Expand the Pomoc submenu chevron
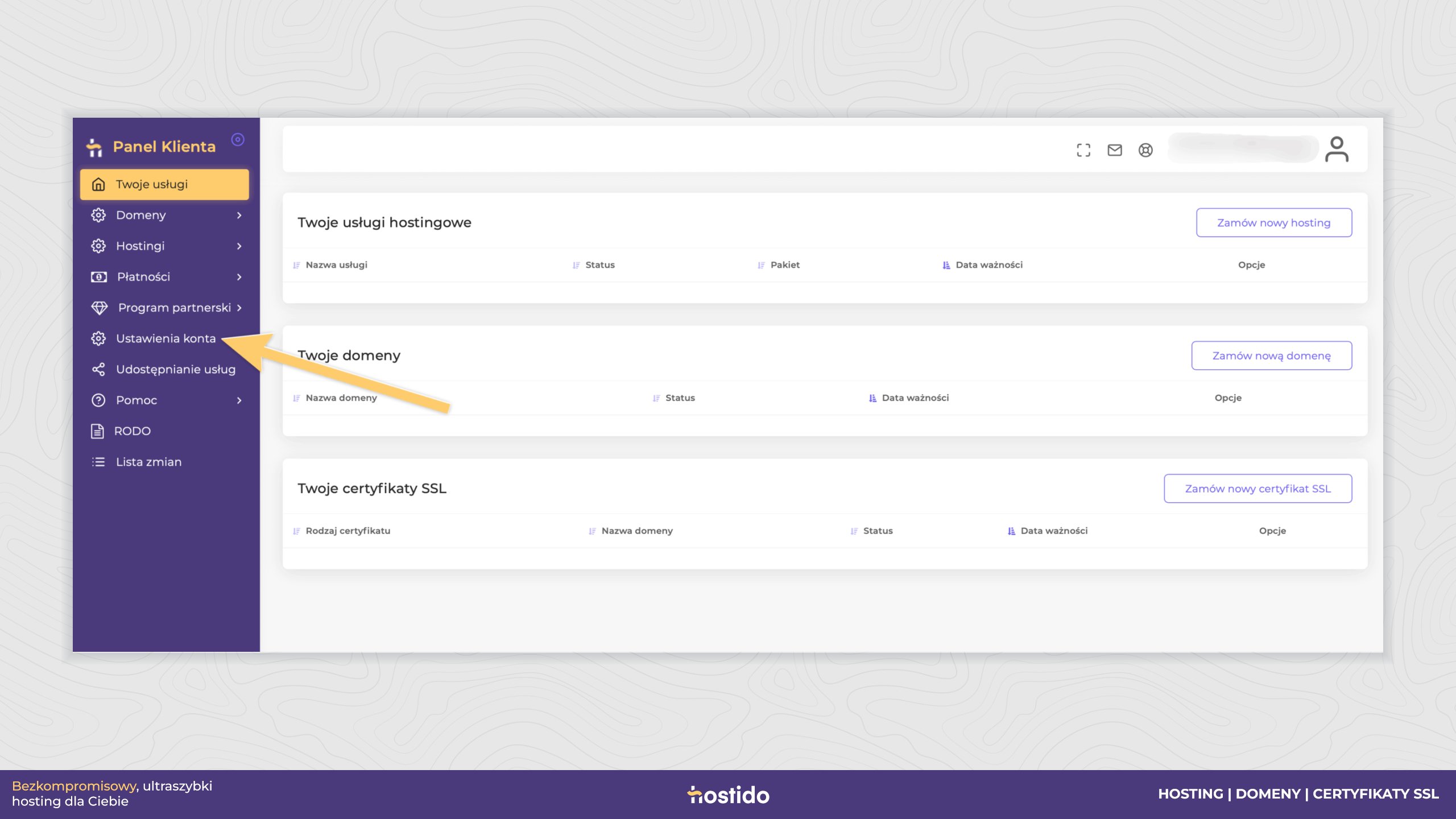The width and height of the screenshot is (1456, 819). point(239,400)
